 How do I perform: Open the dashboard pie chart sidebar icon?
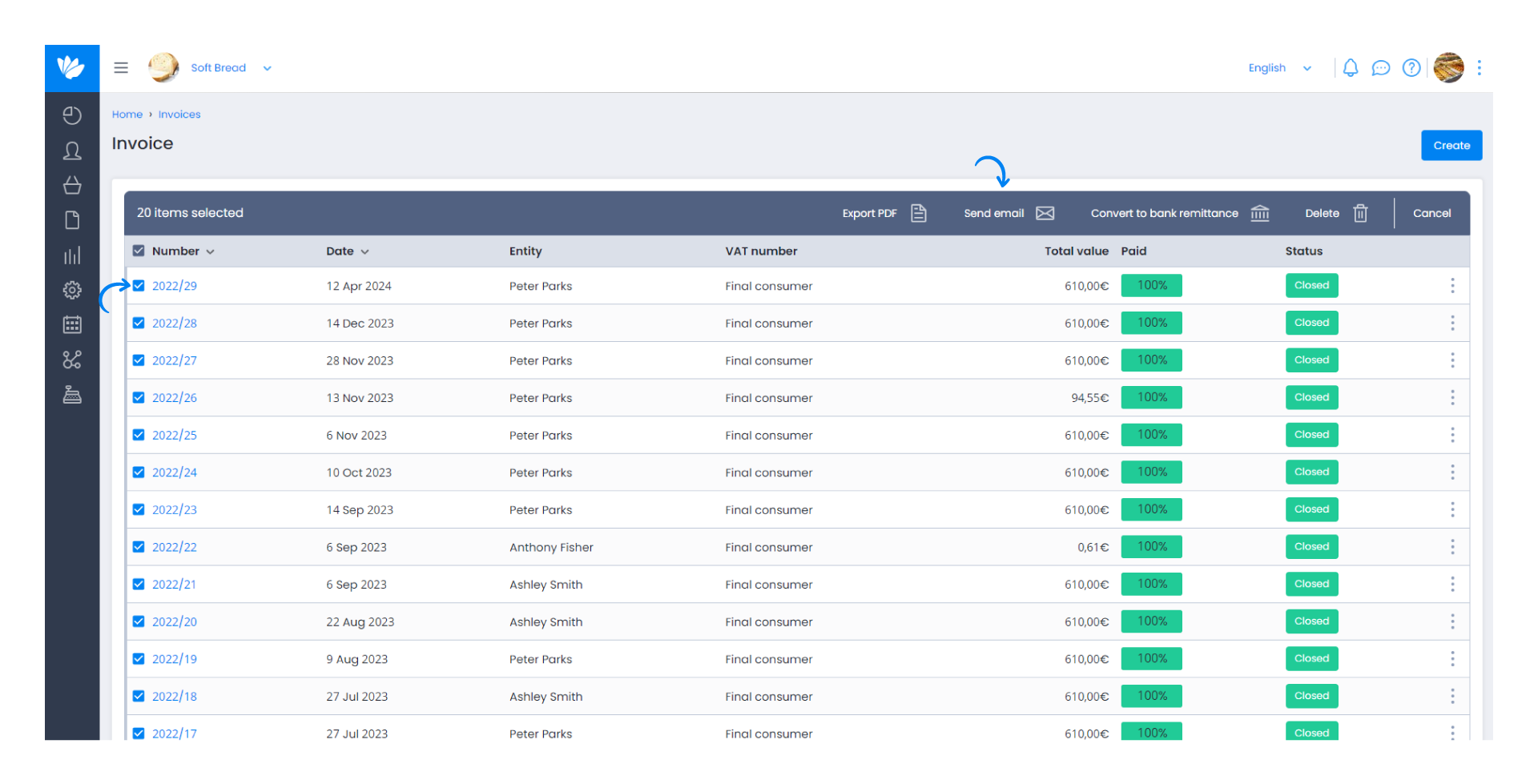(x=72, y=116)
